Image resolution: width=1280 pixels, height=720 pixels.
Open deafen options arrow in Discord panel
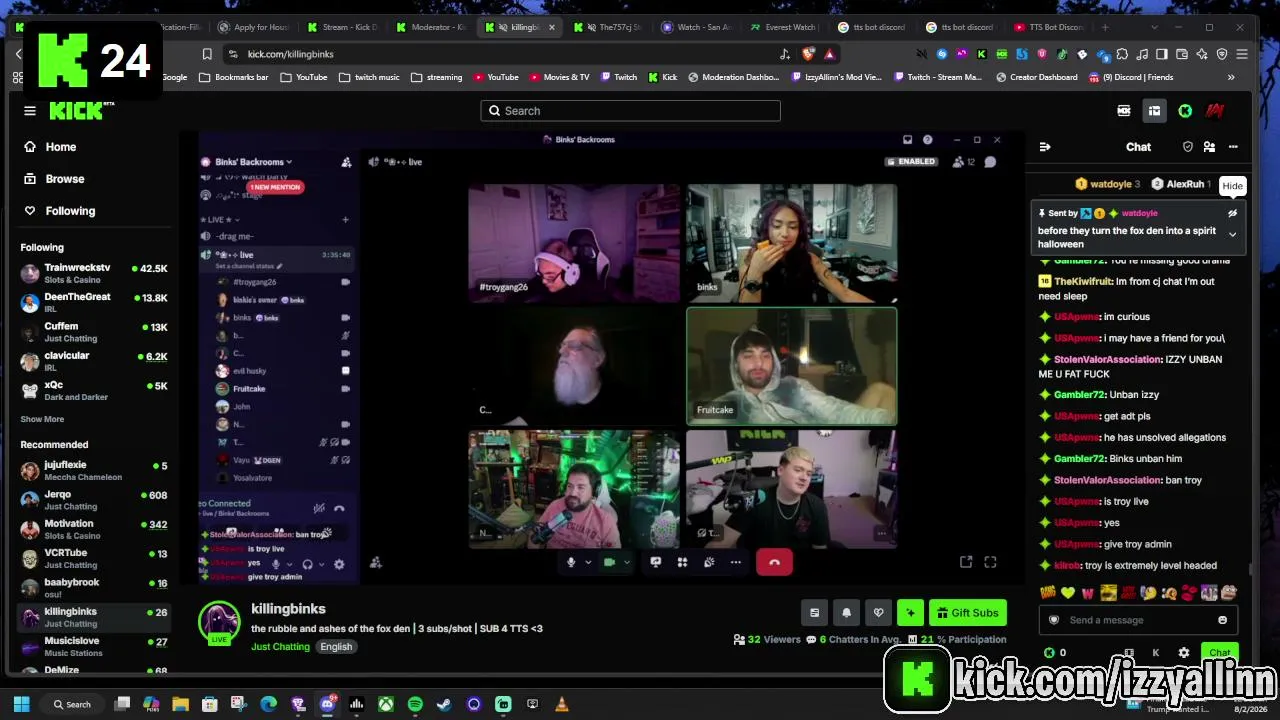click(x=322, y=564)
